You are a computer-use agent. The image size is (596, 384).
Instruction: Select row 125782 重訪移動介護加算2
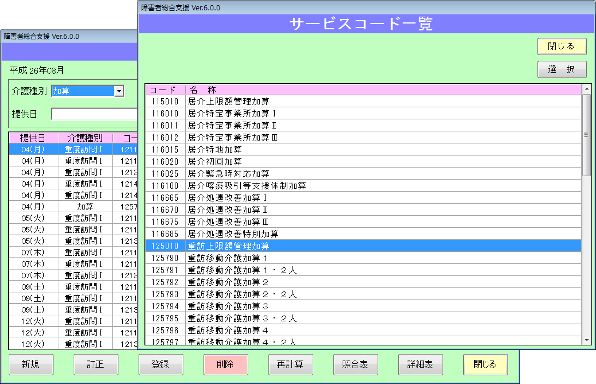(363, 282)
